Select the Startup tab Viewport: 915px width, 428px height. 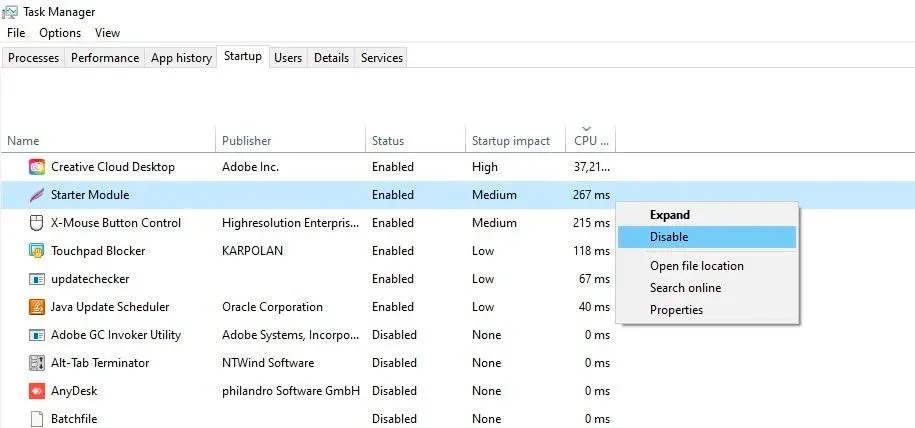[x=243, y=57]
